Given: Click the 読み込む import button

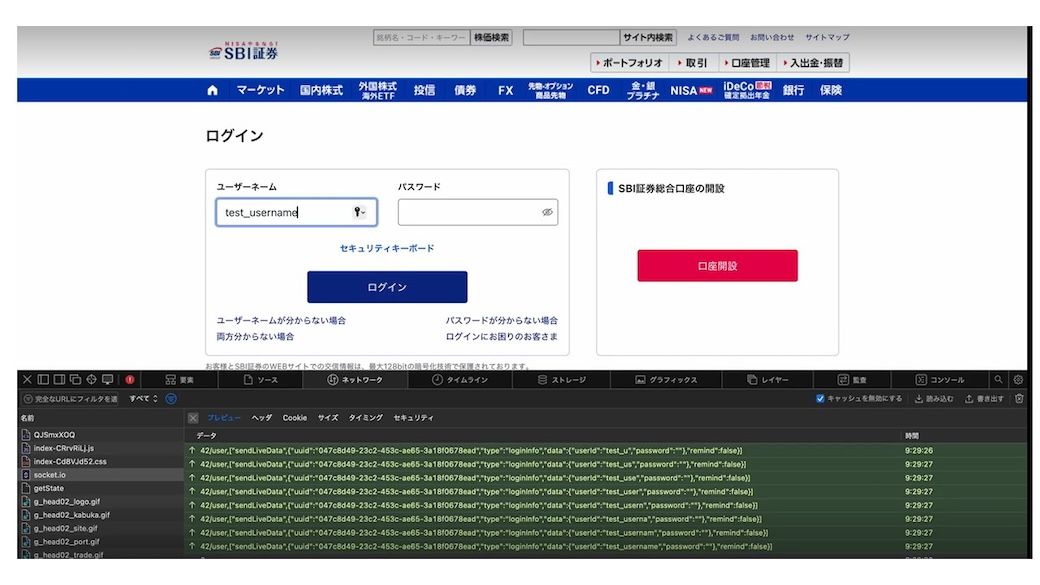Looking at the screenshot, I should tap(934, 399).
